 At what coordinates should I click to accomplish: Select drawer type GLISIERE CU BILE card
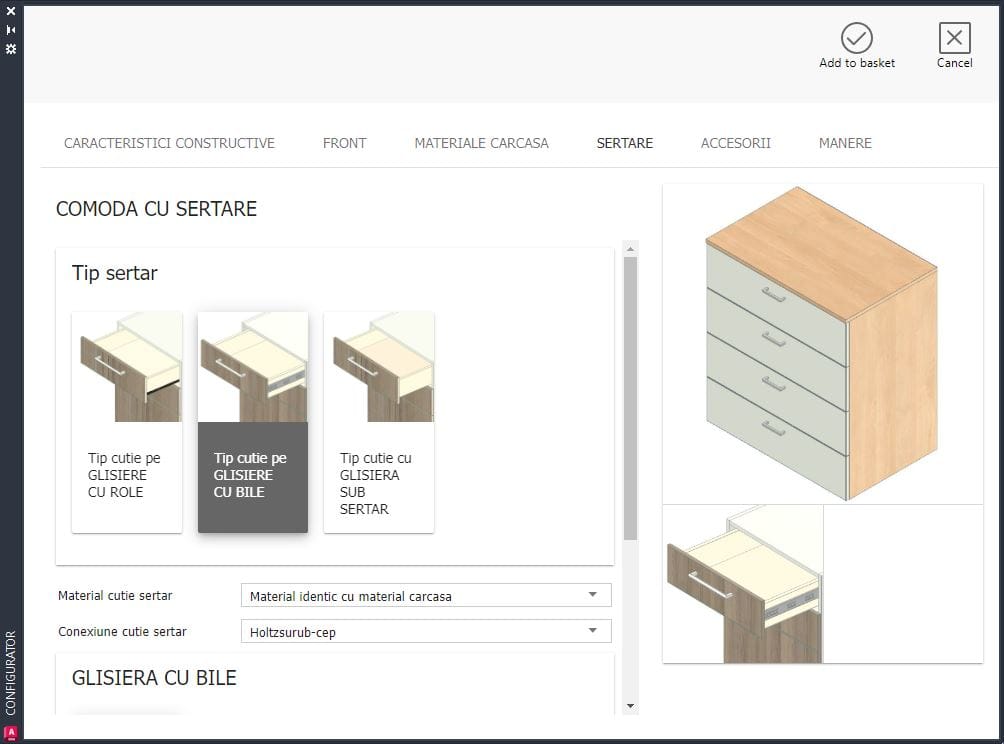click(x=253, y=422)
